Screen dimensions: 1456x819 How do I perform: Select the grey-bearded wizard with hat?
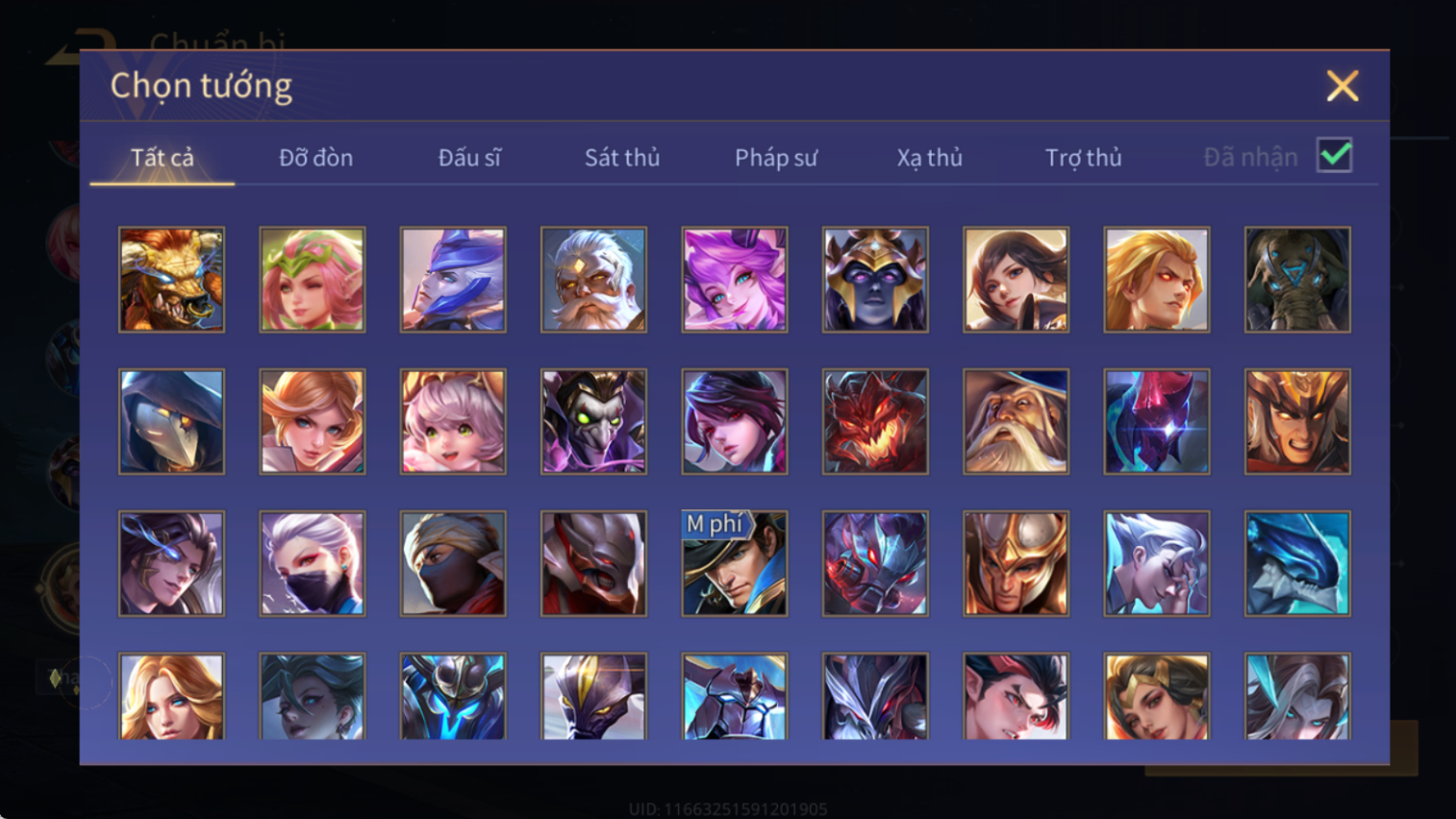1016,422
